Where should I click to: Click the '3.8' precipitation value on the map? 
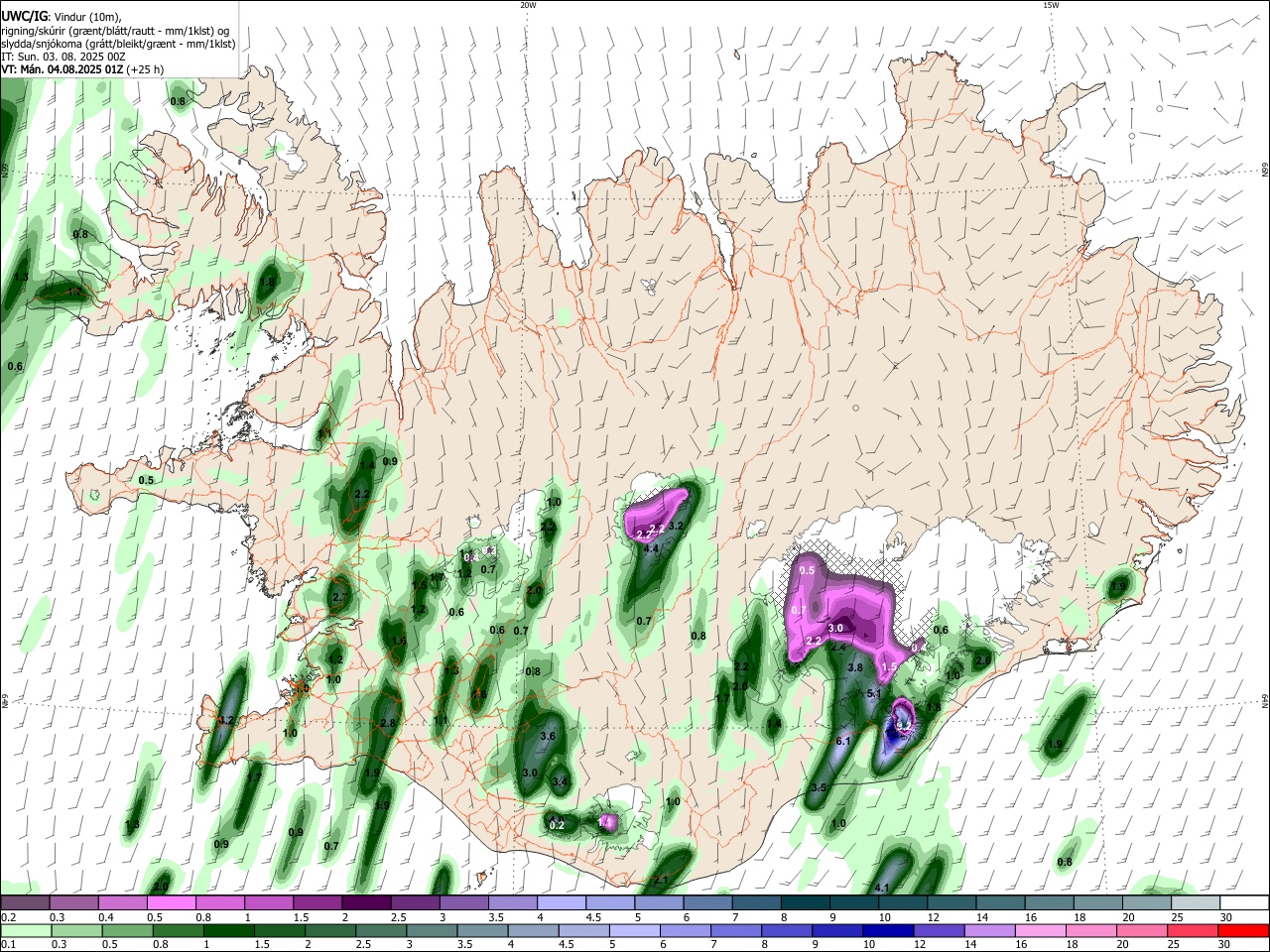pyautogui.click(x=855, y=667)
